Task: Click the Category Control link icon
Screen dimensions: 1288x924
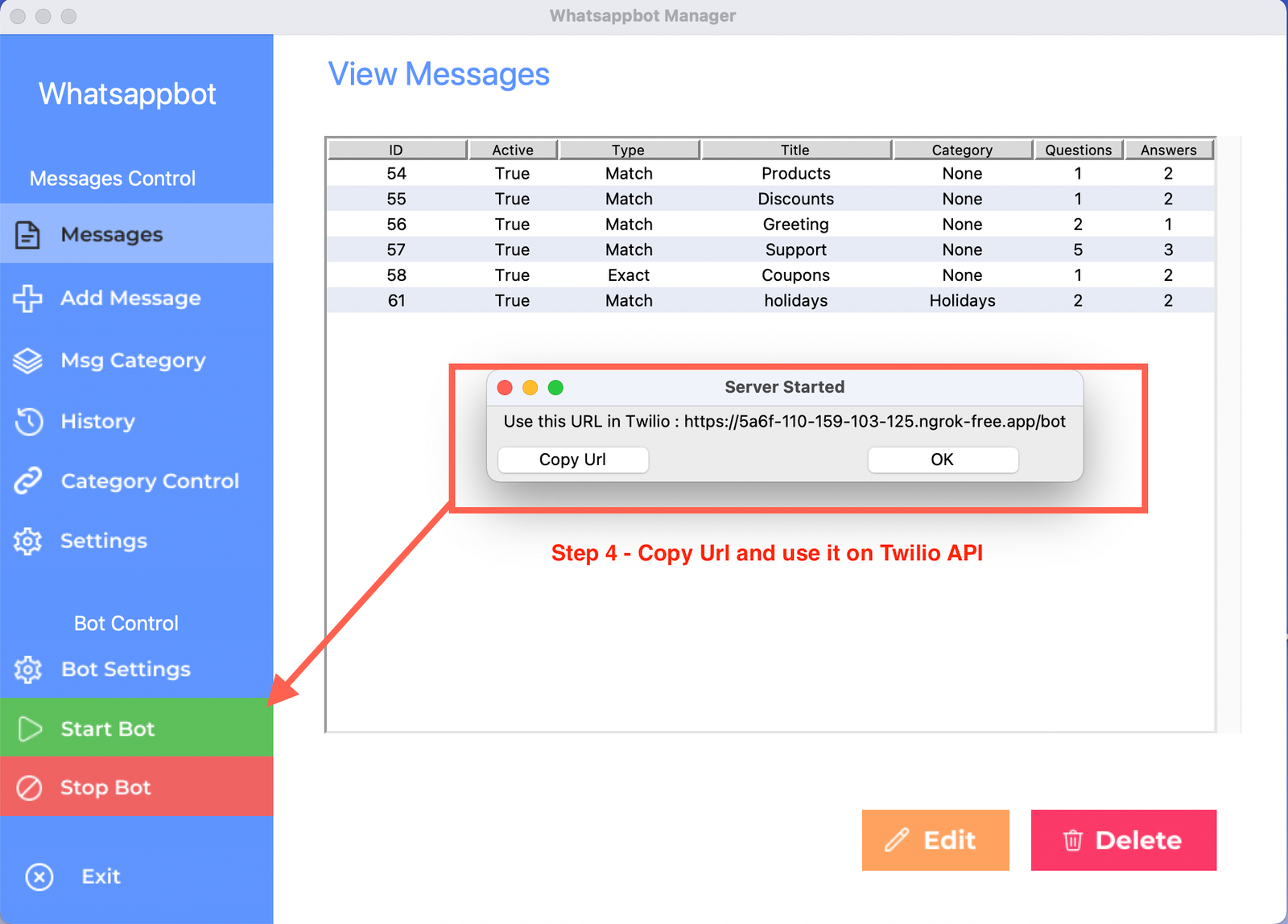Action: click(27, 481)
